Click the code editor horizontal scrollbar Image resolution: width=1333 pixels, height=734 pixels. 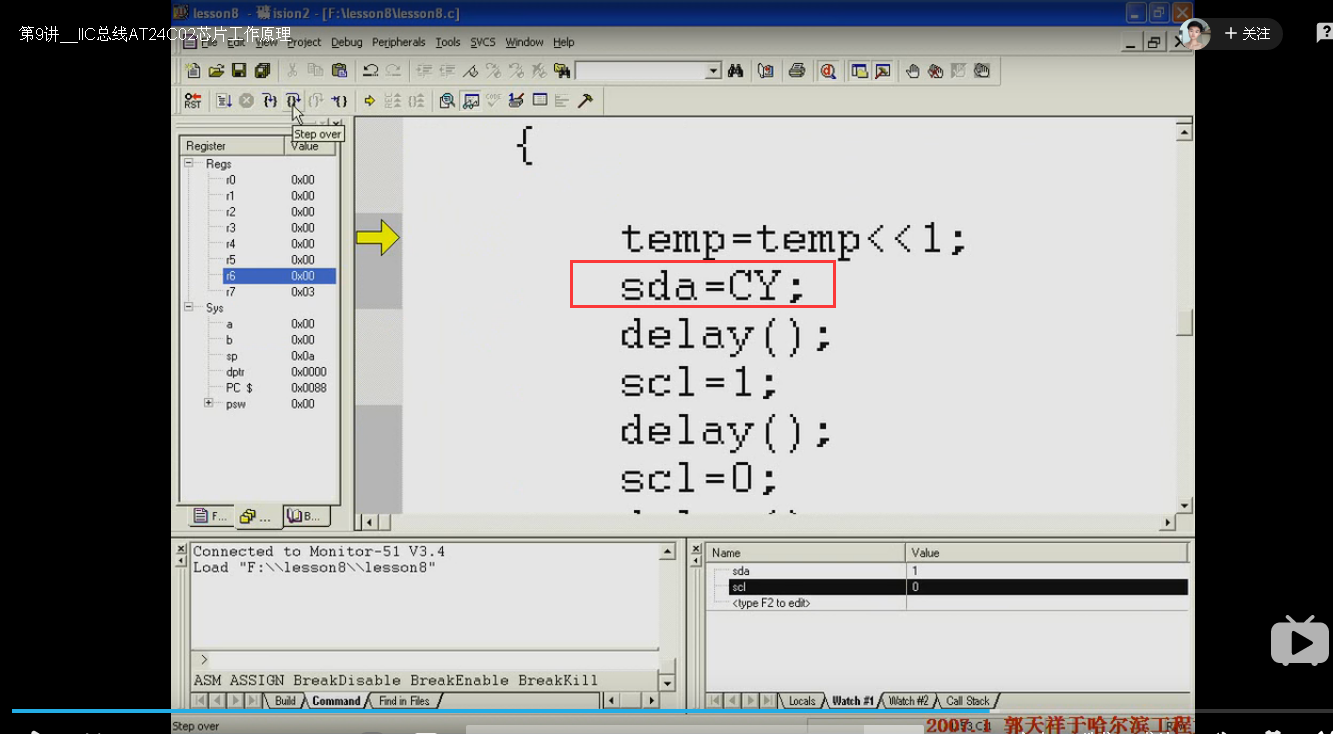point(768,522)
